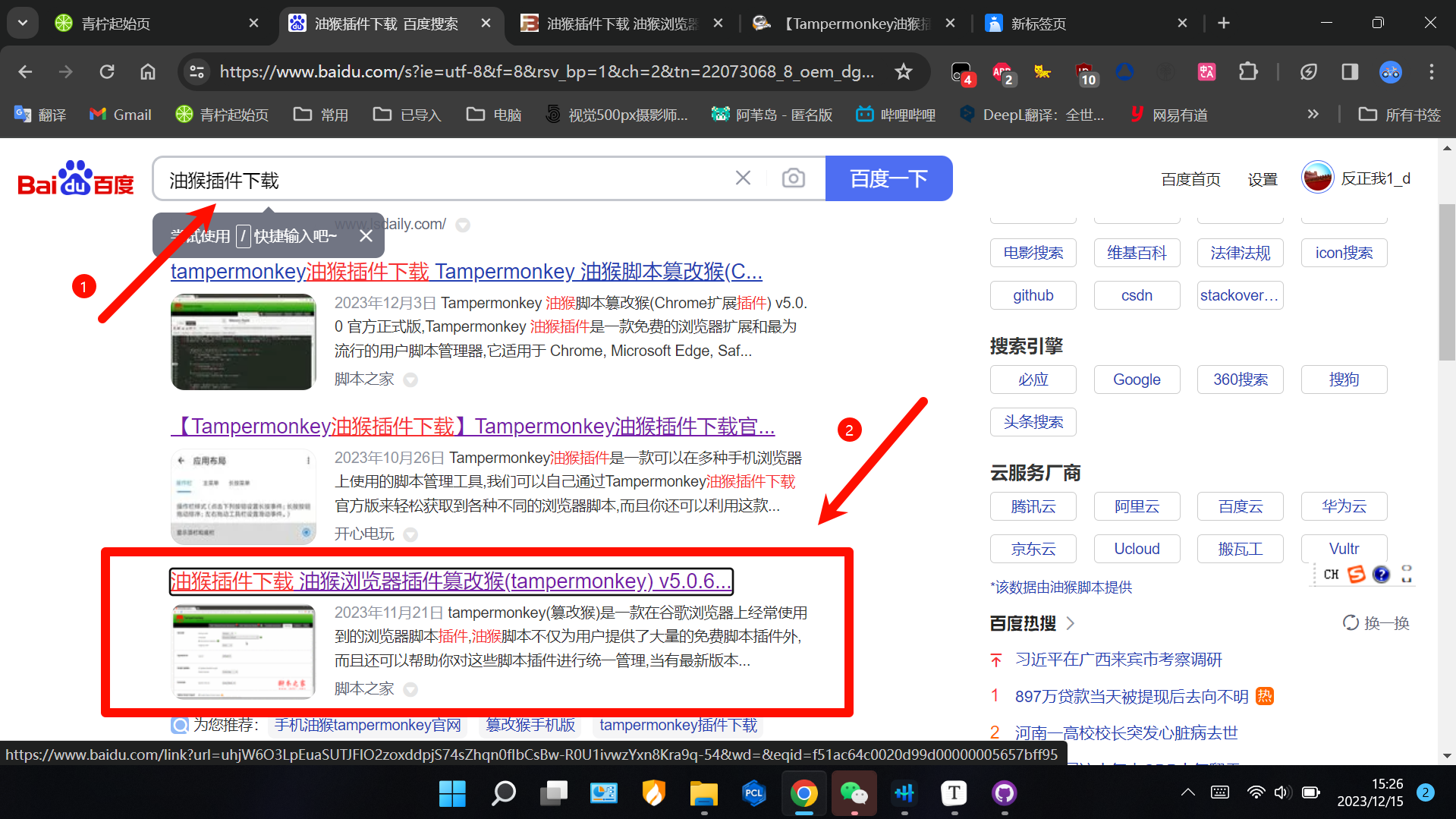Click the 百度一下 search button
The width and height of the screenshot is (1456, 819).
click(x=888, y=178)
